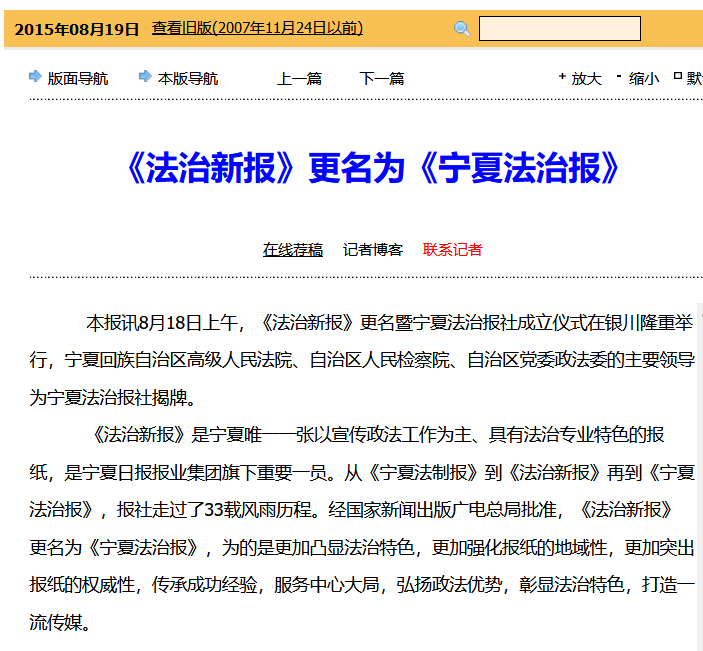Open the 版面导航 navigation
The image size is (703, 651).
pyautogui.click(x=78, y=78)
